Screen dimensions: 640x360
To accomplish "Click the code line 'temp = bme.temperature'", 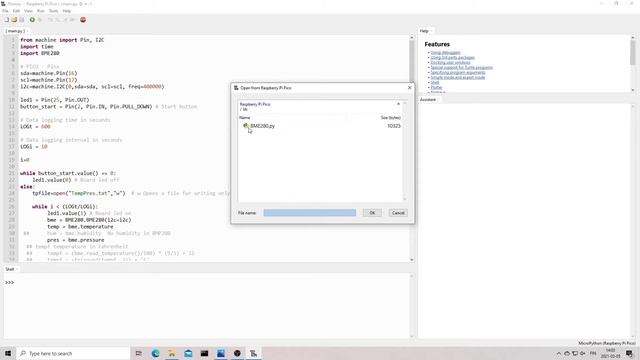I will (x=80, y=227).
